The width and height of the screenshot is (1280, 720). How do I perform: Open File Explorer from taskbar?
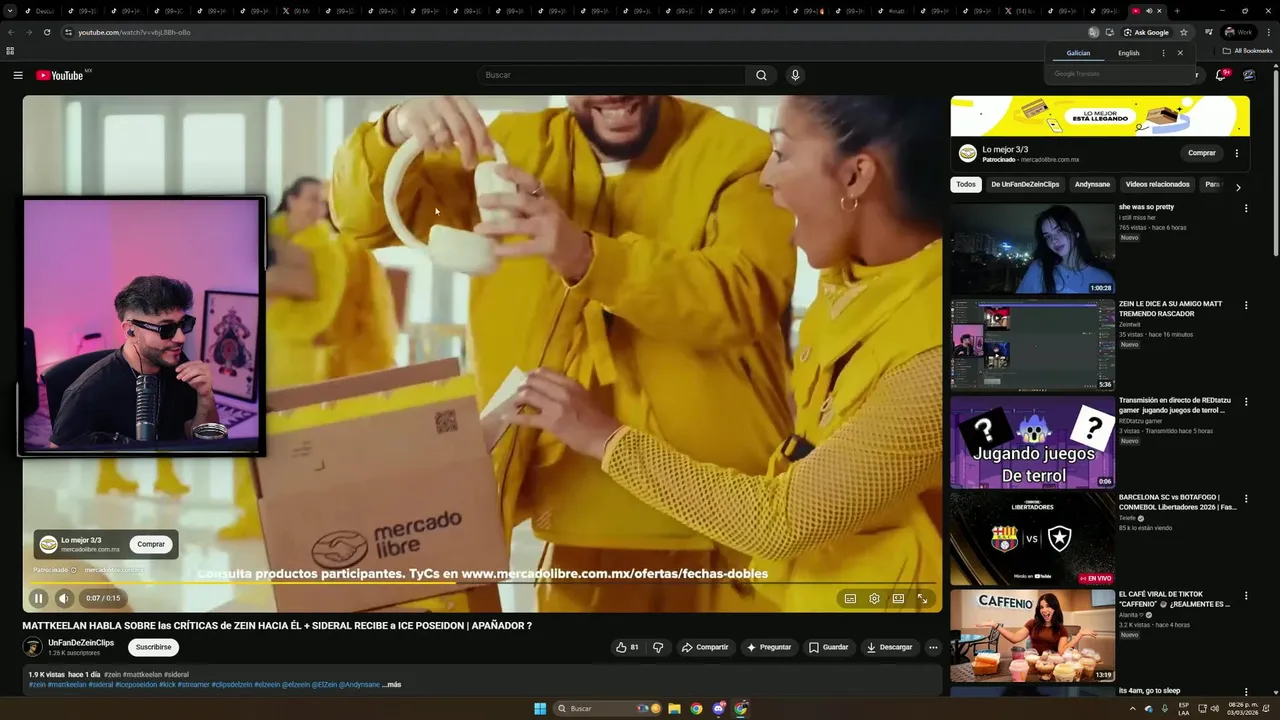click(x=674, y=708)
